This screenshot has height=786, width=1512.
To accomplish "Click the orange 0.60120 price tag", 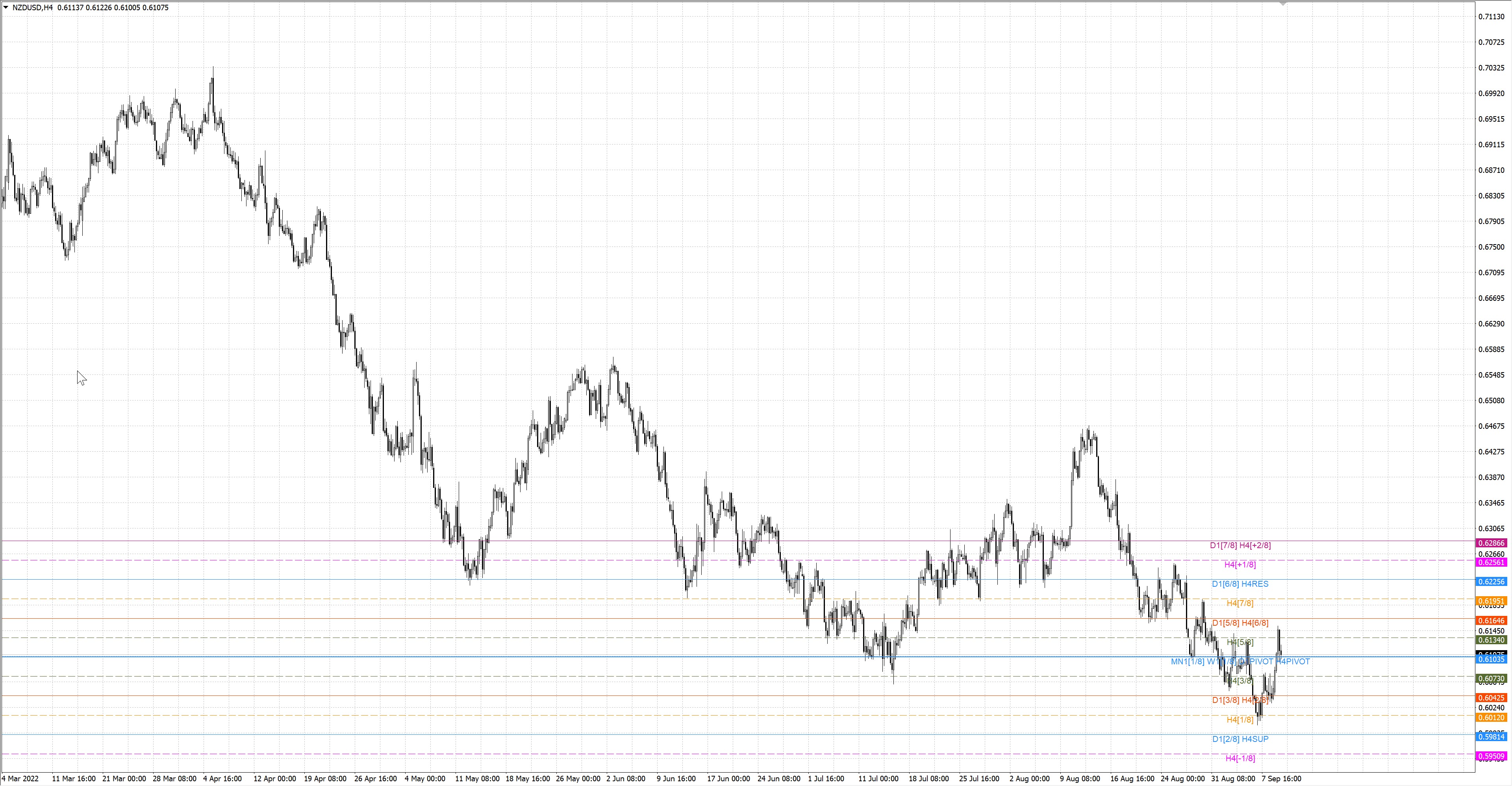I will coord(1491,717).
